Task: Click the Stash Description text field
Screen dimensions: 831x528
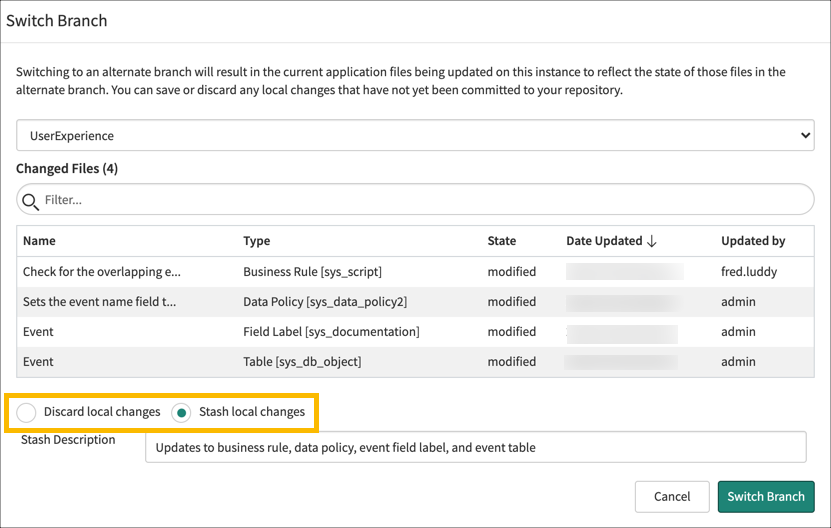Action: click(476, 447)
